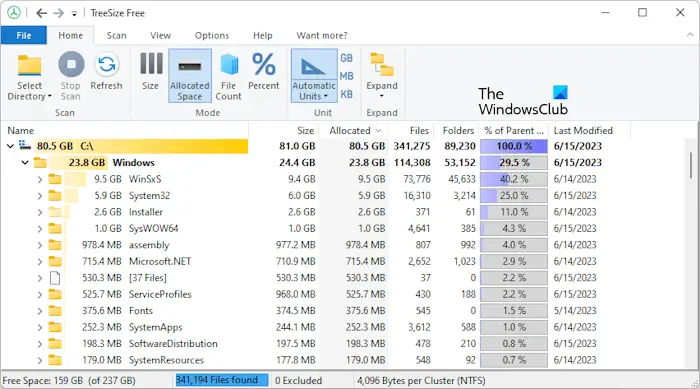Switch mode to File Count

[229, 77]
